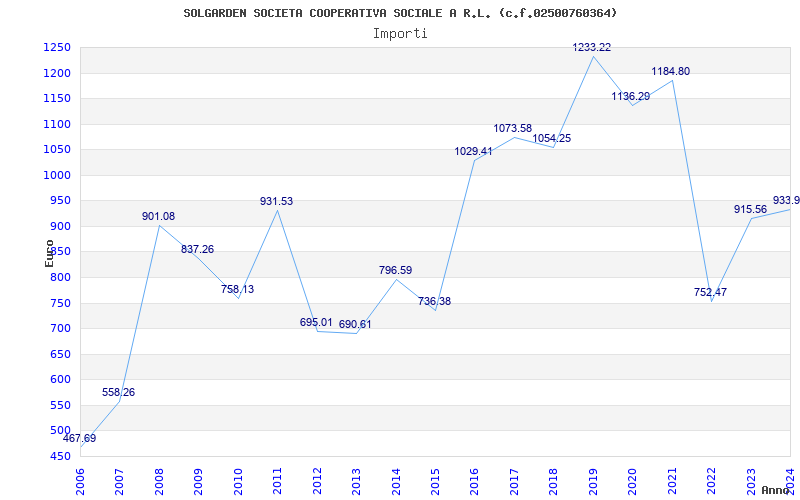Click the 2010 year axis label
The width and height of the screenshot is (800, 500).
[238, 482]
